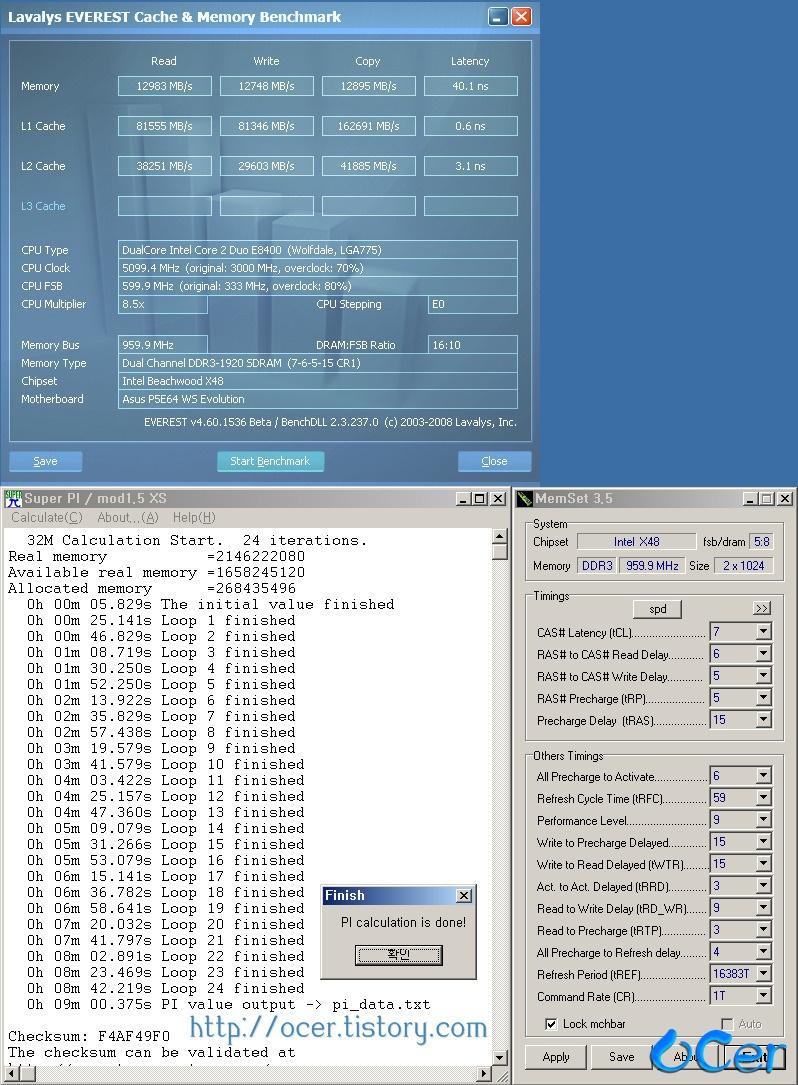Confirm the PI calculation done dialog
The image size is (798, 1085).
(399, 955)
